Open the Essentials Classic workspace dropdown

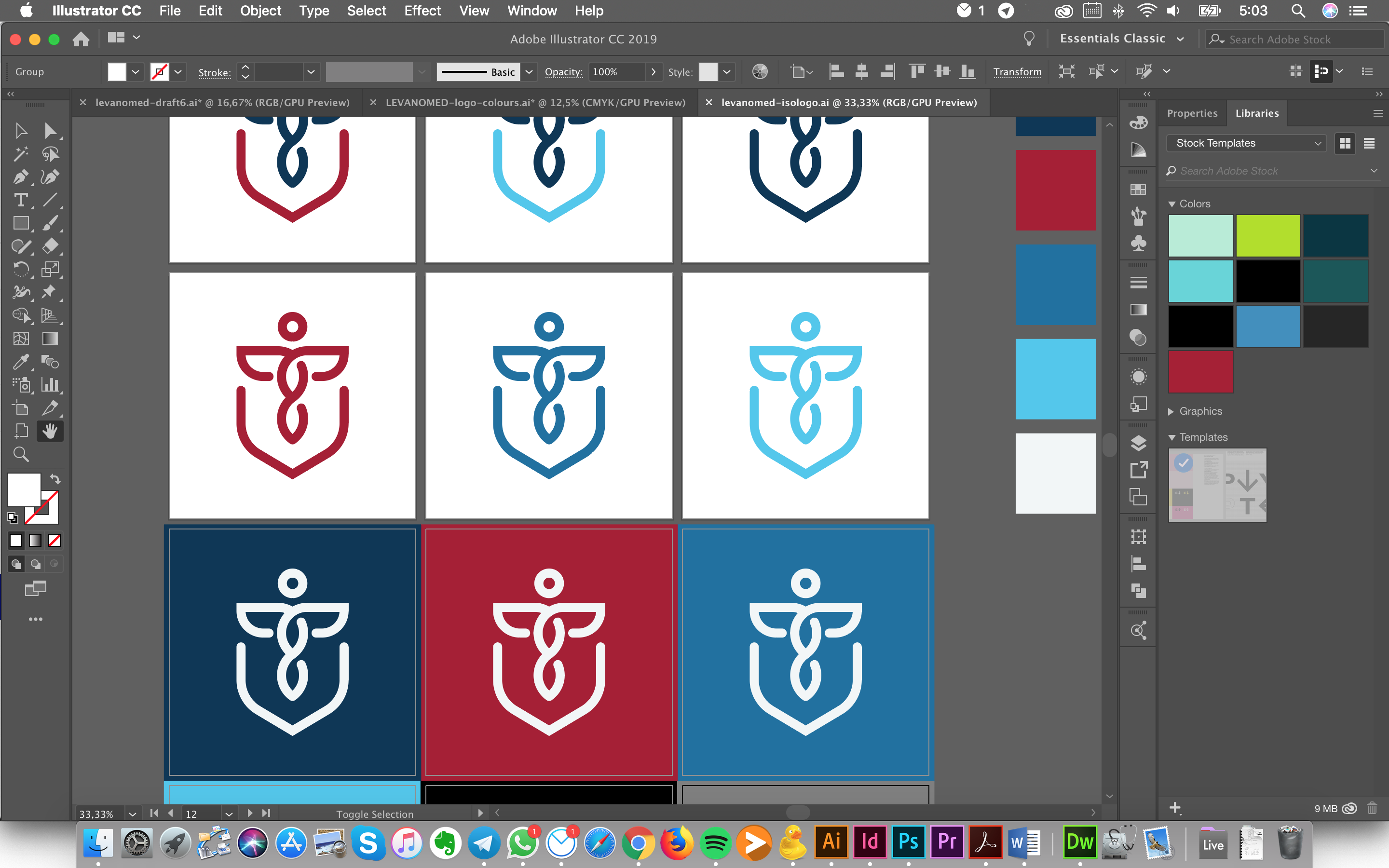tap(1121, 39)
